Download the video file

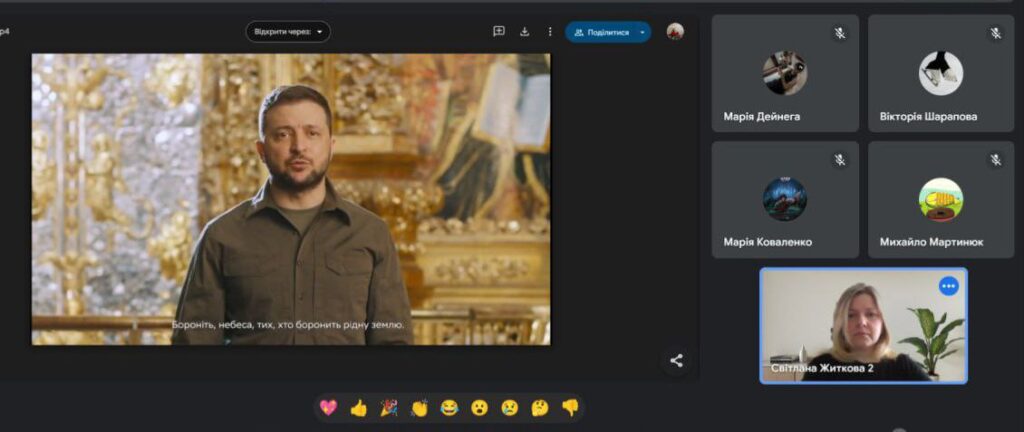[x=524, y=31]
